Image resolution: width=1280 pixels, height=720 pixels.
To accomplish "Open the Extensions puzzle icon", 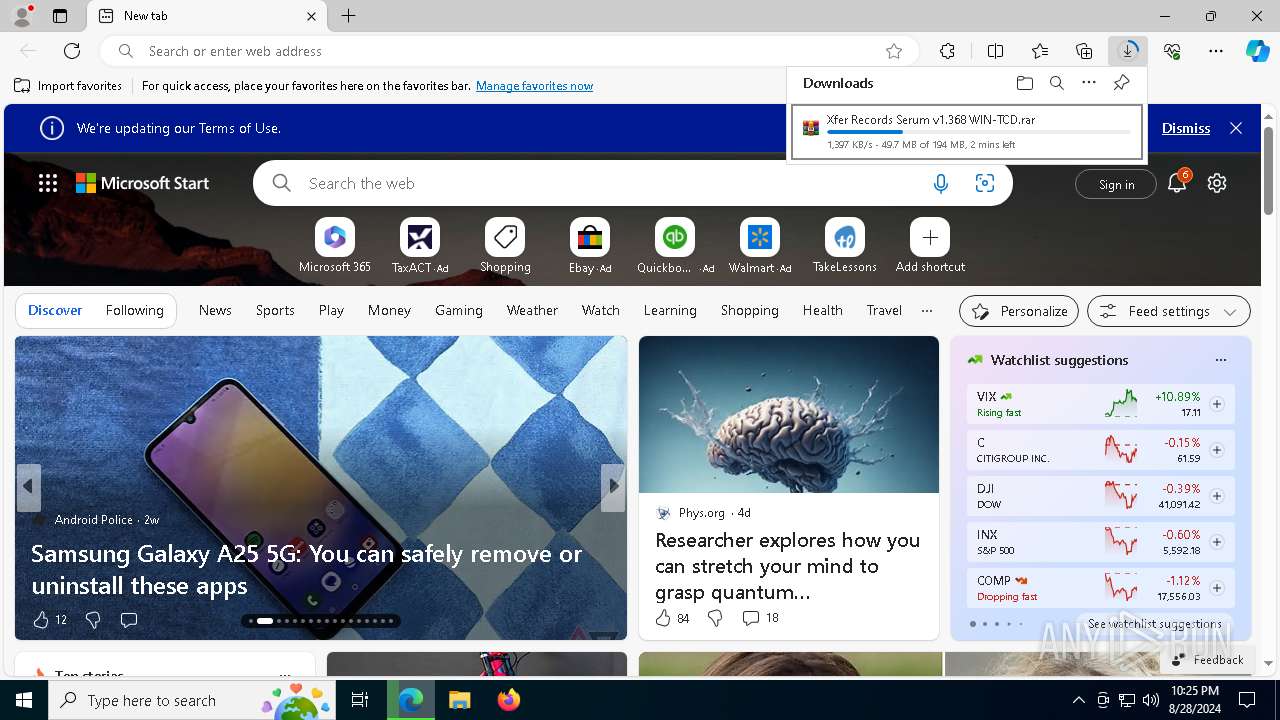I will [947, 51].
